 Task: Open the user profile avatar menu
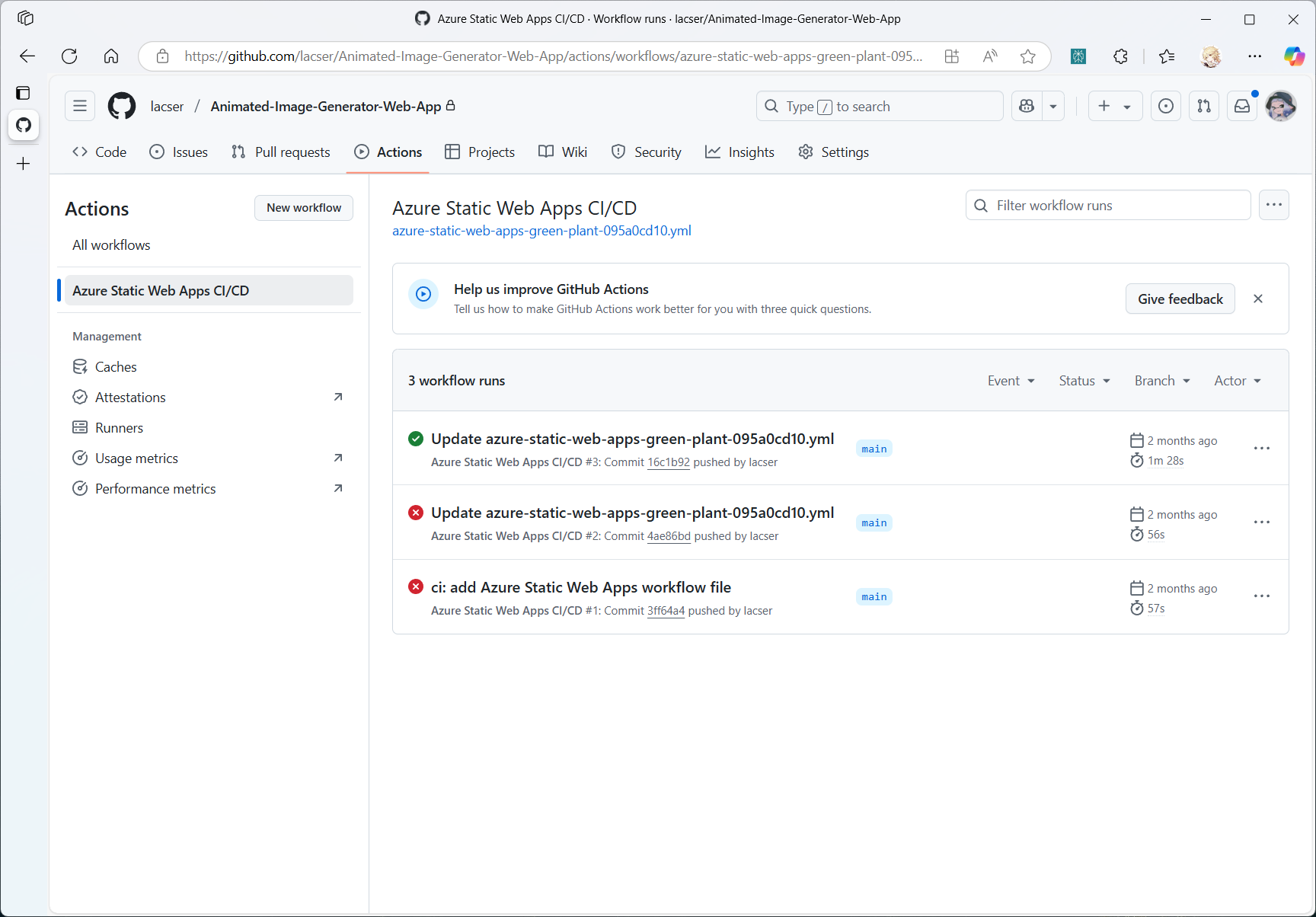click(x=1280, y=106)
